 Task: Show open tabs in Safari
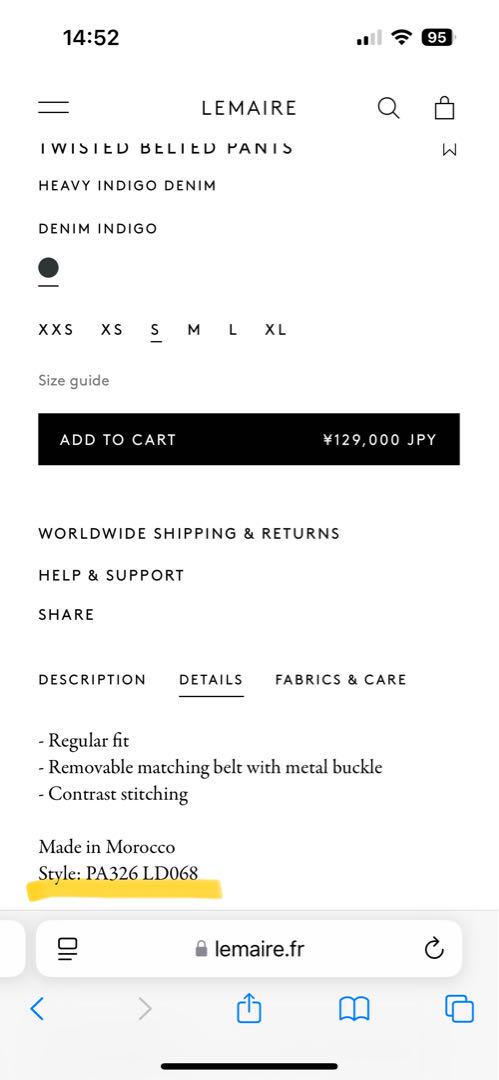pyautogui.click(x=460, y=1010)
